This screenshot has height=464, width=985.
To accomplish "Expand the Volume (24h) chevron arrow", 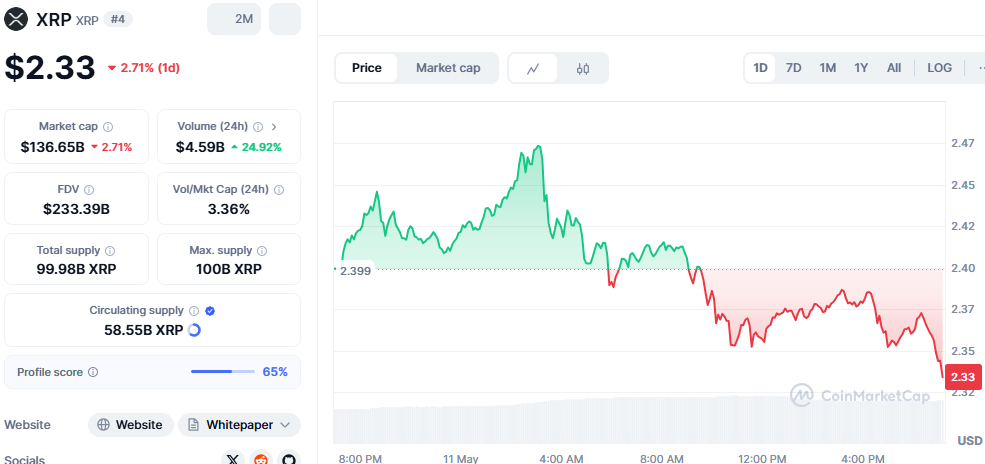I will (274, 127).
